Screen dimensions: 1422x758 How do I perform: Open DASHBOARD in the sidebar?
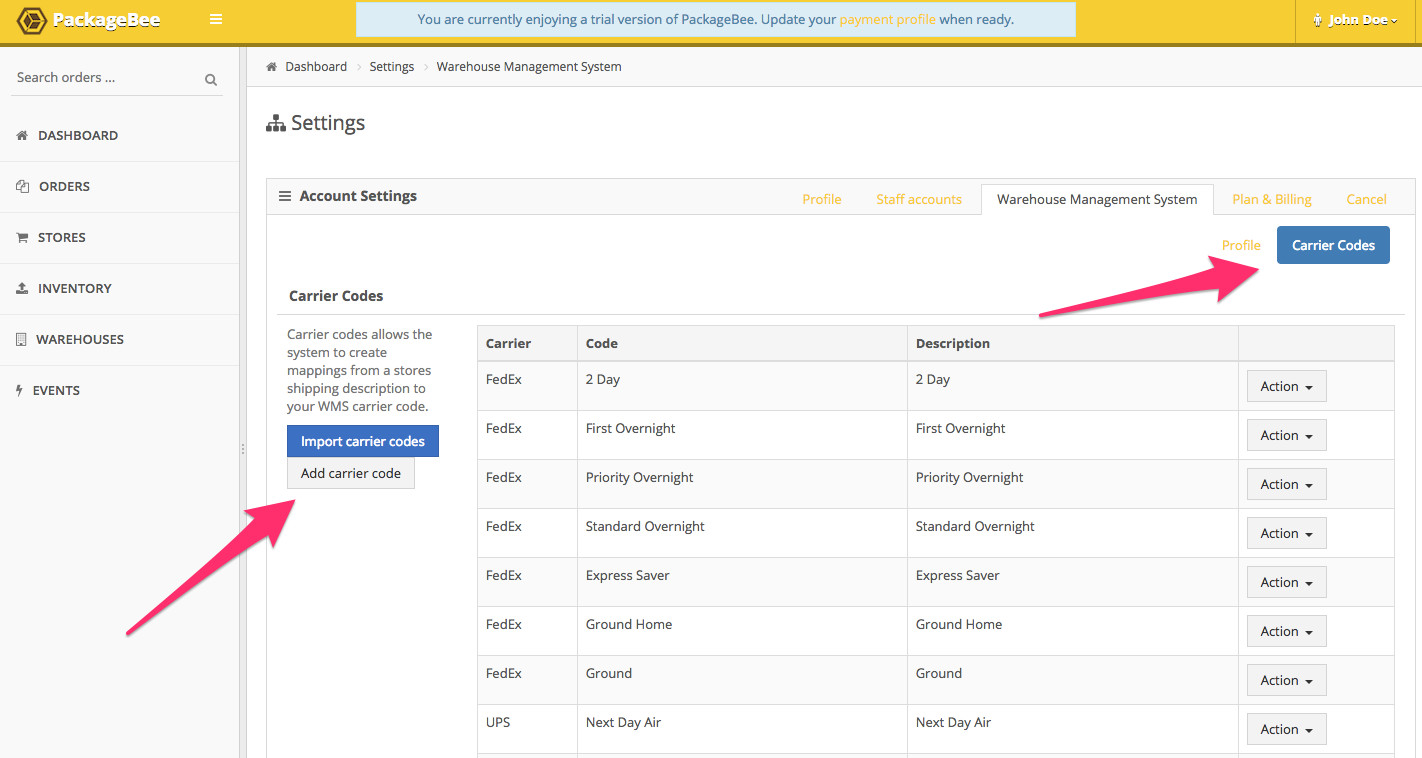click(120, 135)
